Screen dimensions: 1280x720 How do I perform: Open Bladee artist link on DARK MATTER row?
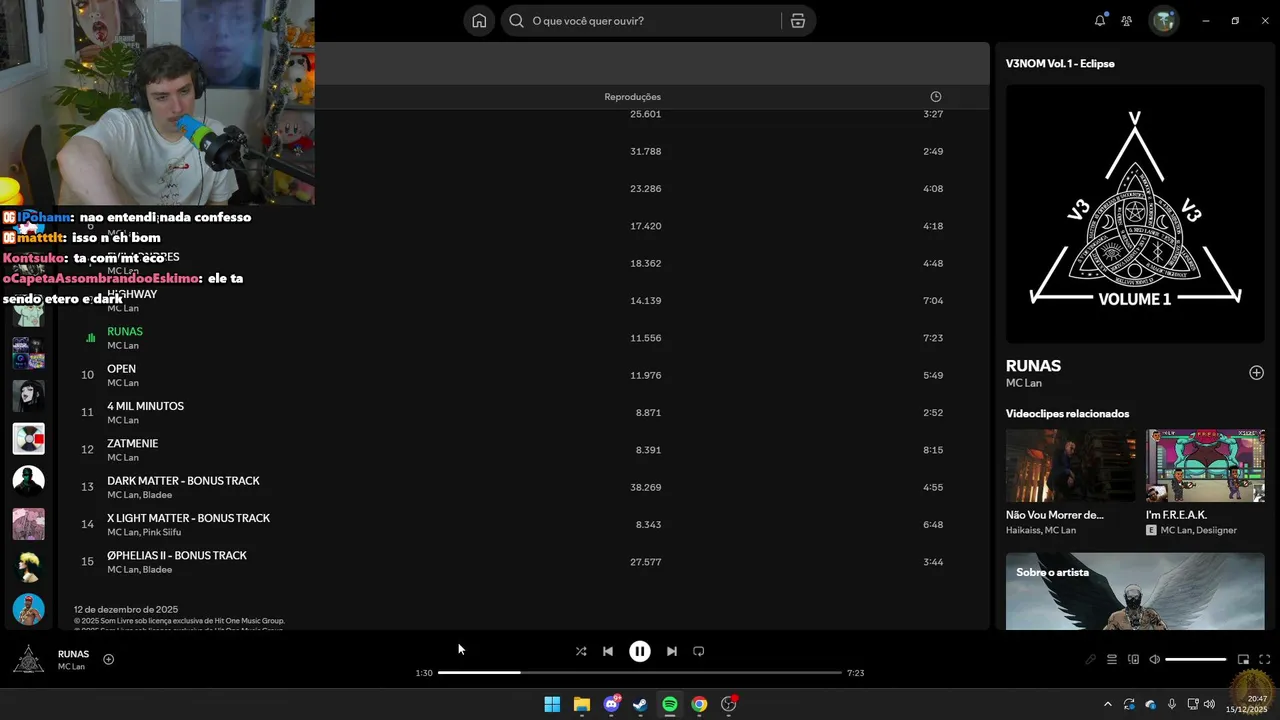pyautogui.click(x=157, y=495)
